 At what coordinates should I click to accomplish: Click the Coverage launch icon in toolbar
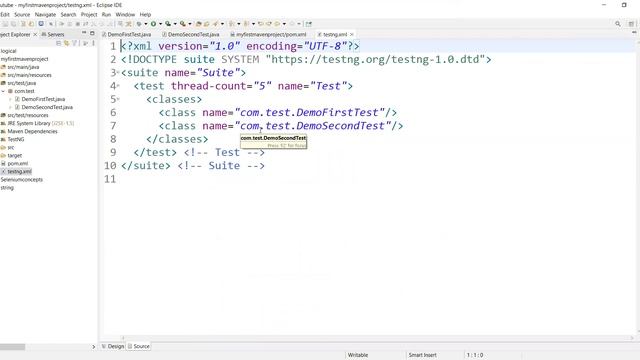(168, 24)
